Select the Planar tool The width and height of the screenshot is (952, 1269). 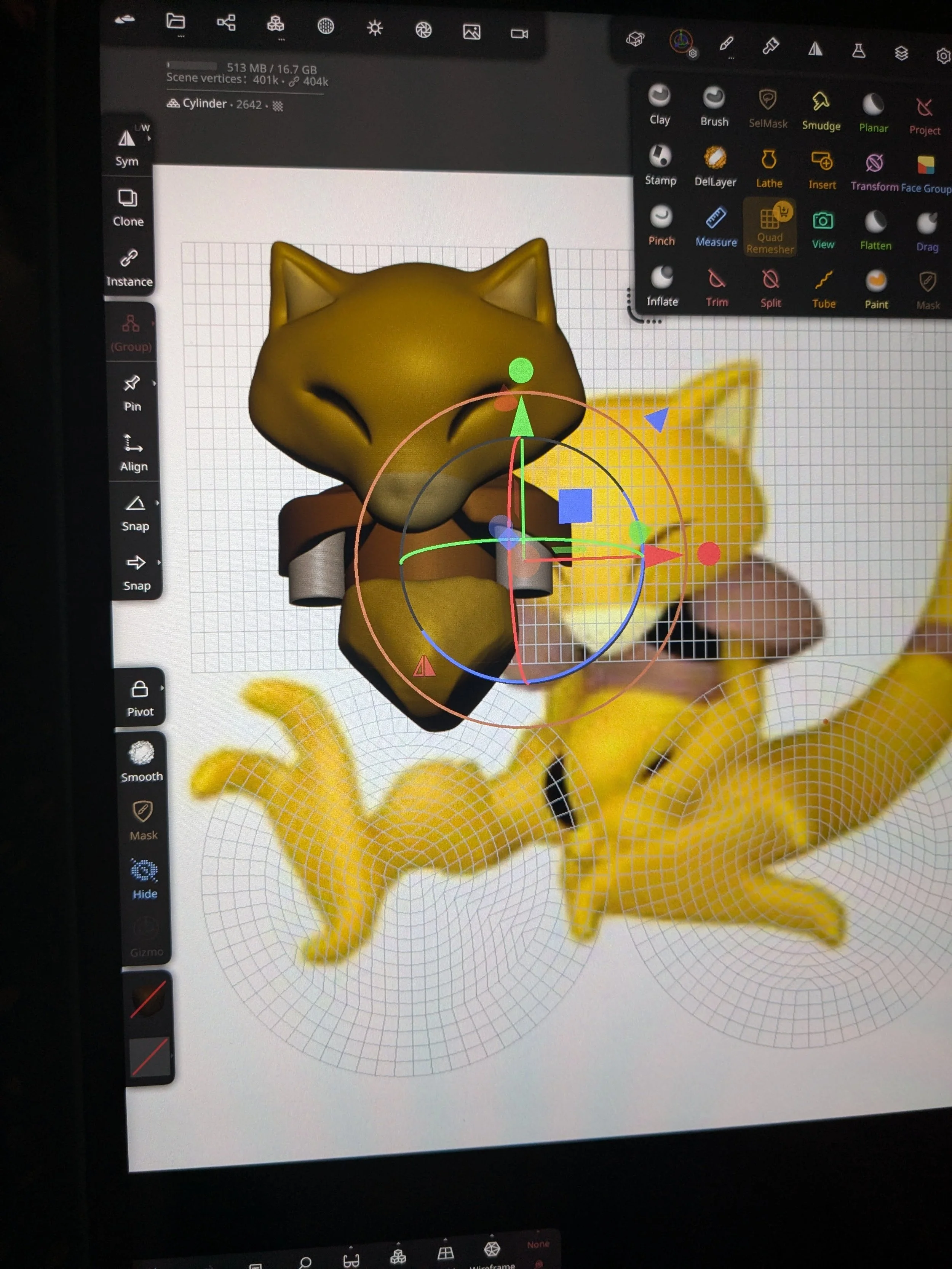click(874, 113)
